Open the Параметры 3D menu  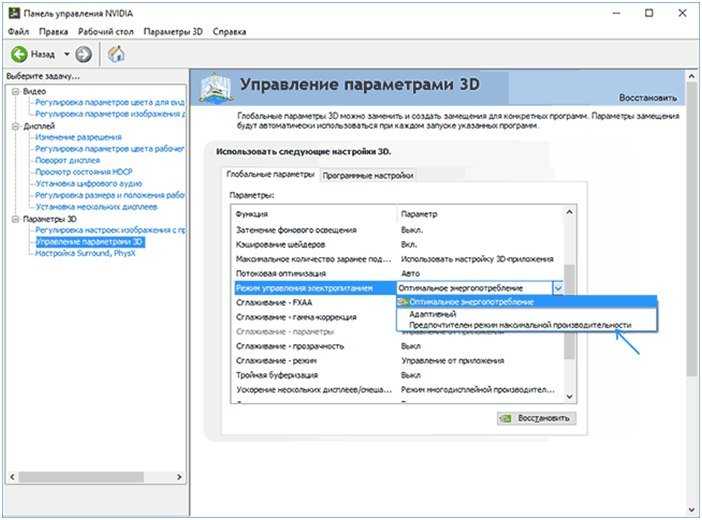coord(173,32)
